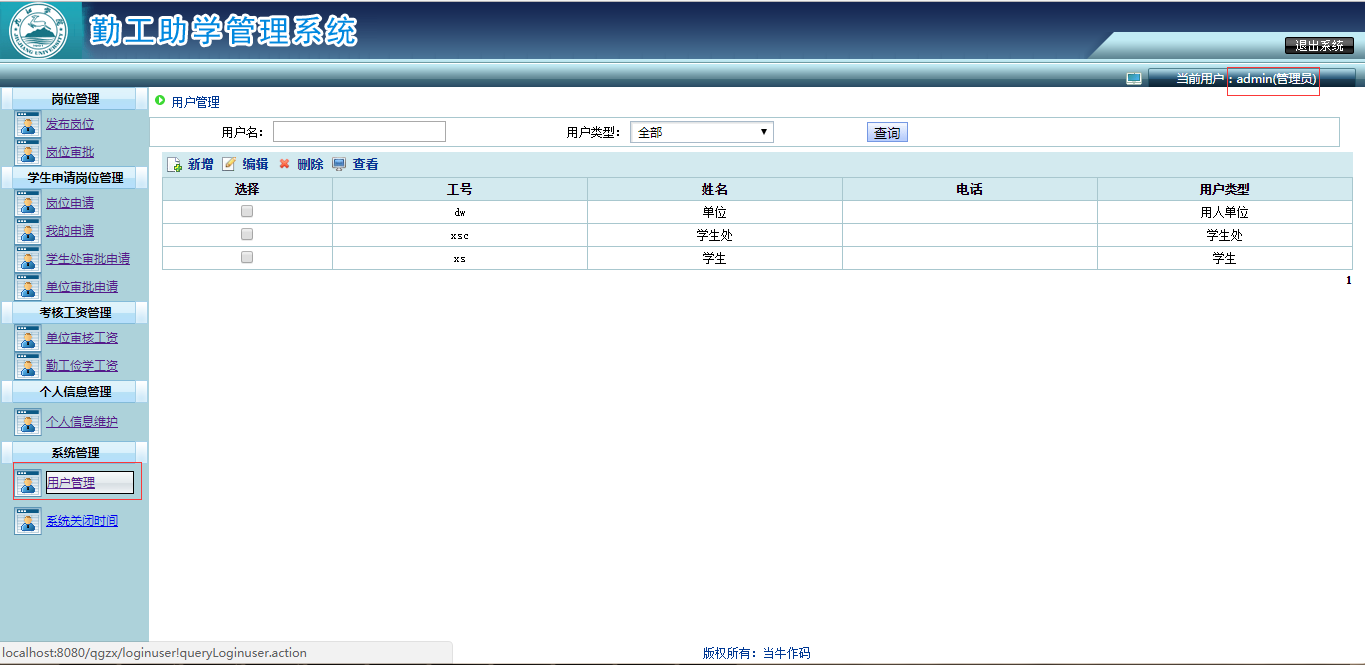Click the 工号 column header
This screenshot has width=1365, height=665.
[460, 189]
